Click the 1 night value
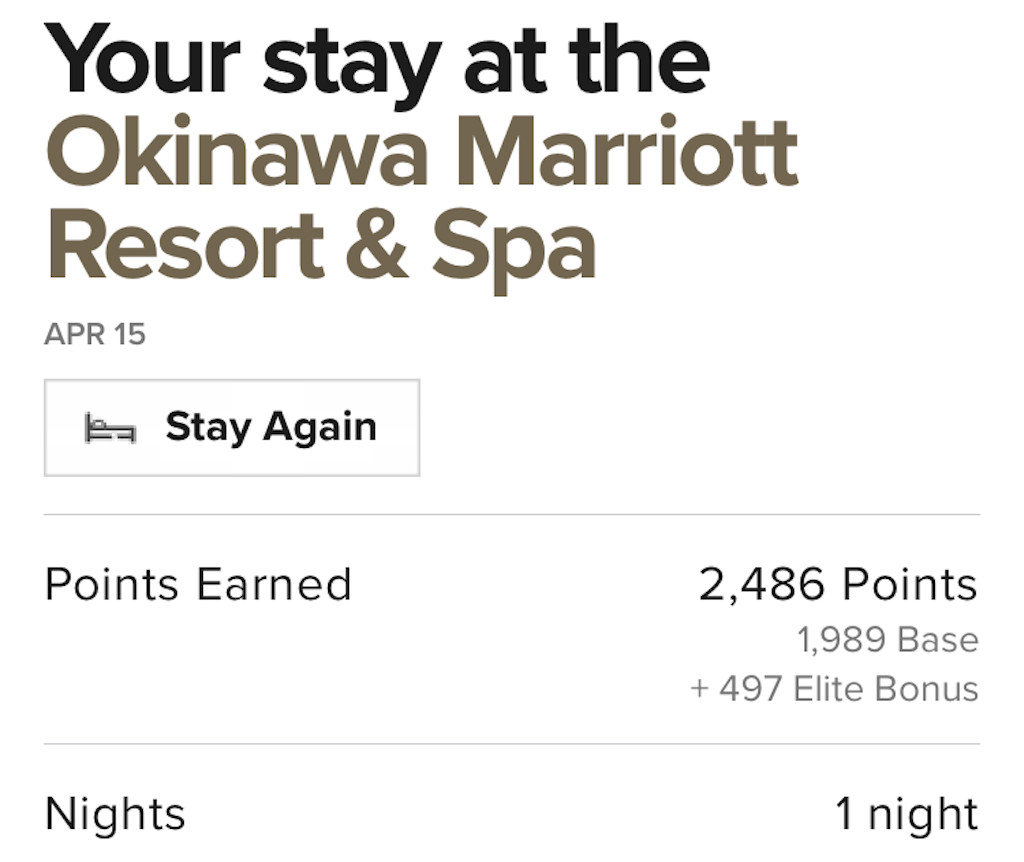This screenshot has width=1024, height=862. coord(906,814)
